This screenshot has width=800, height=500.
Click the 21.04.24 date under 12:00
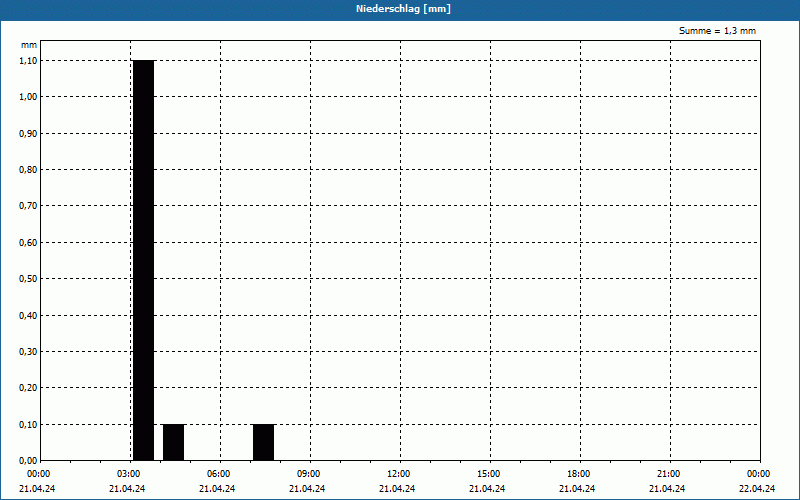click(x=397, y=489)
